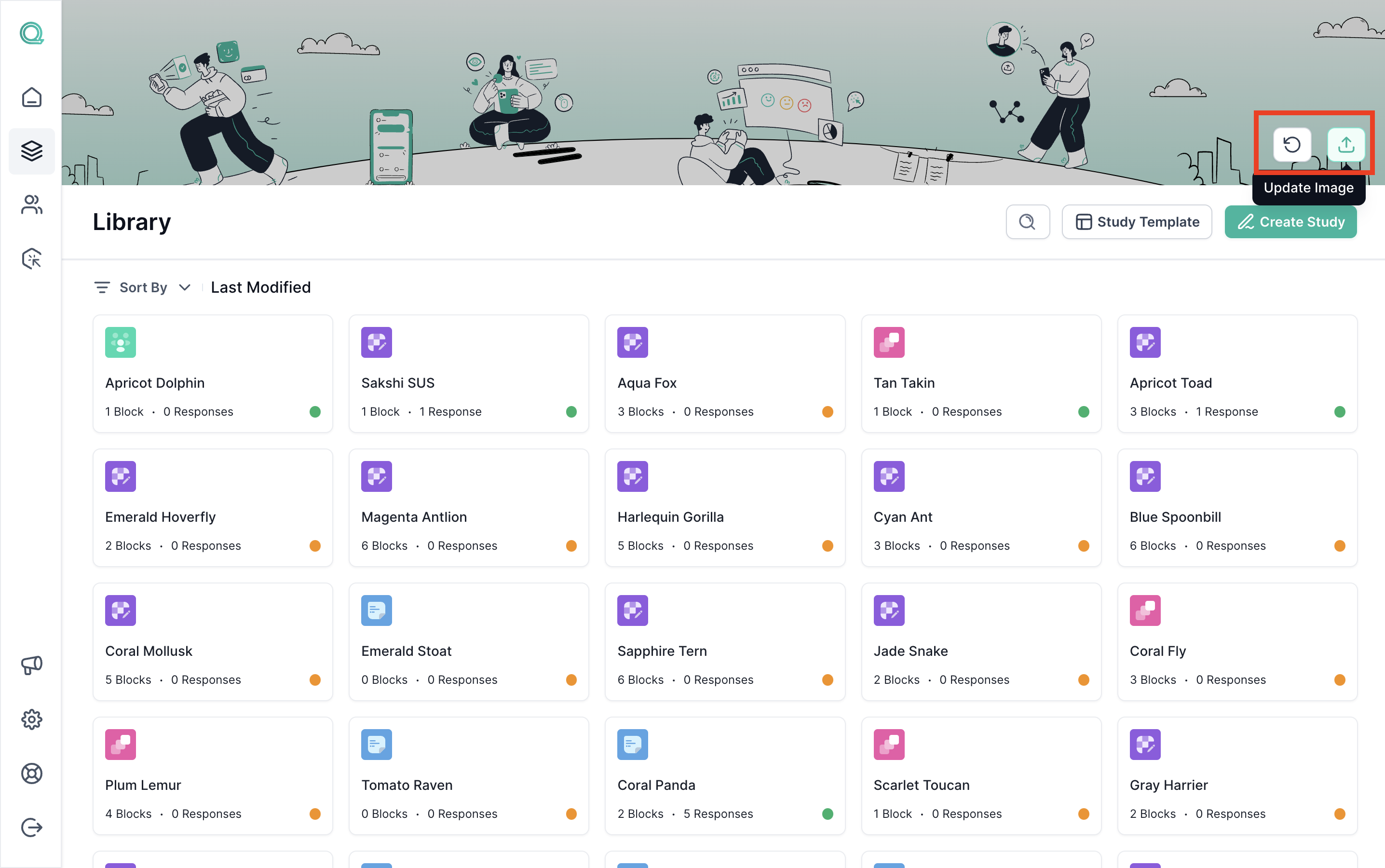Image resolution: width=1385 pixels, height=868 pixels.
Task: Click the Aqua Fox study icon
Action: click(x=633, y=342)
